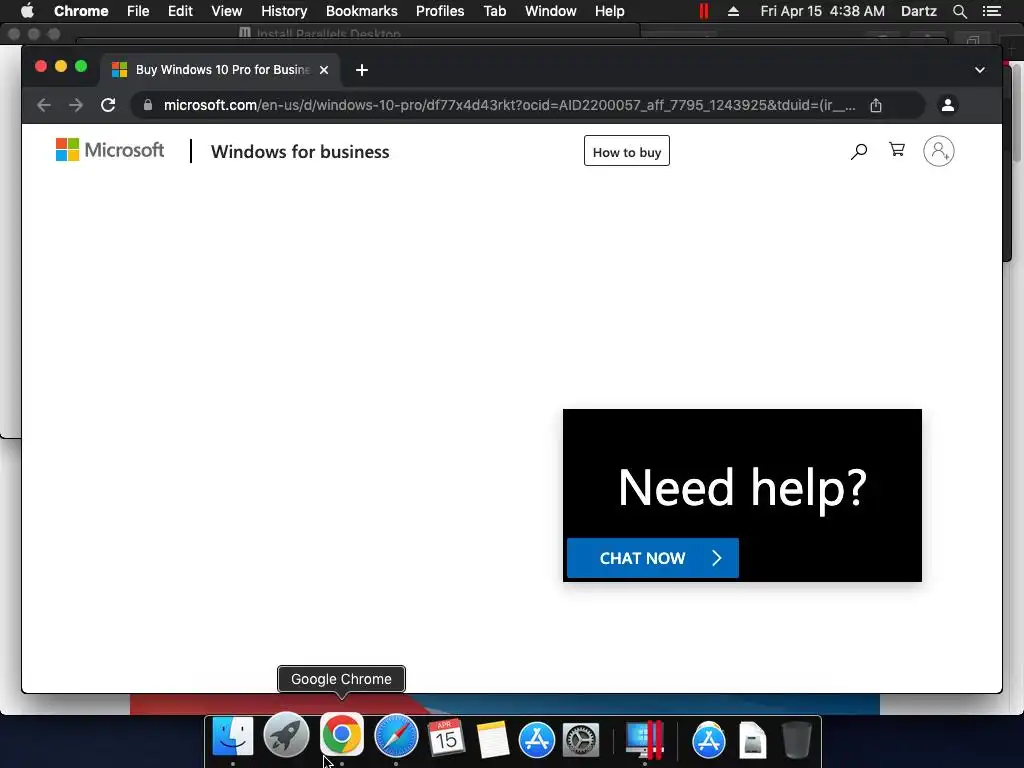Click Google Chrome in the Dock
The height and width of the screenshot is (768, 1024).
[x=342, y=735]
